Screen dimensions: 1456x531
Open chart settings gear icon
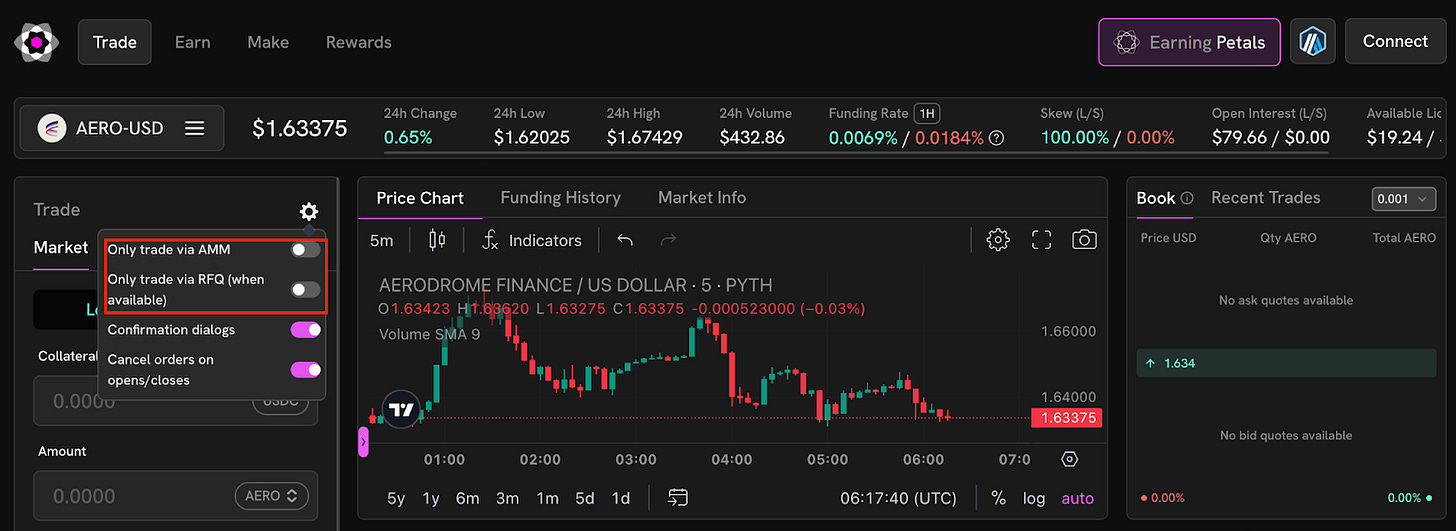pyautogui.click(x=997, y=239)
